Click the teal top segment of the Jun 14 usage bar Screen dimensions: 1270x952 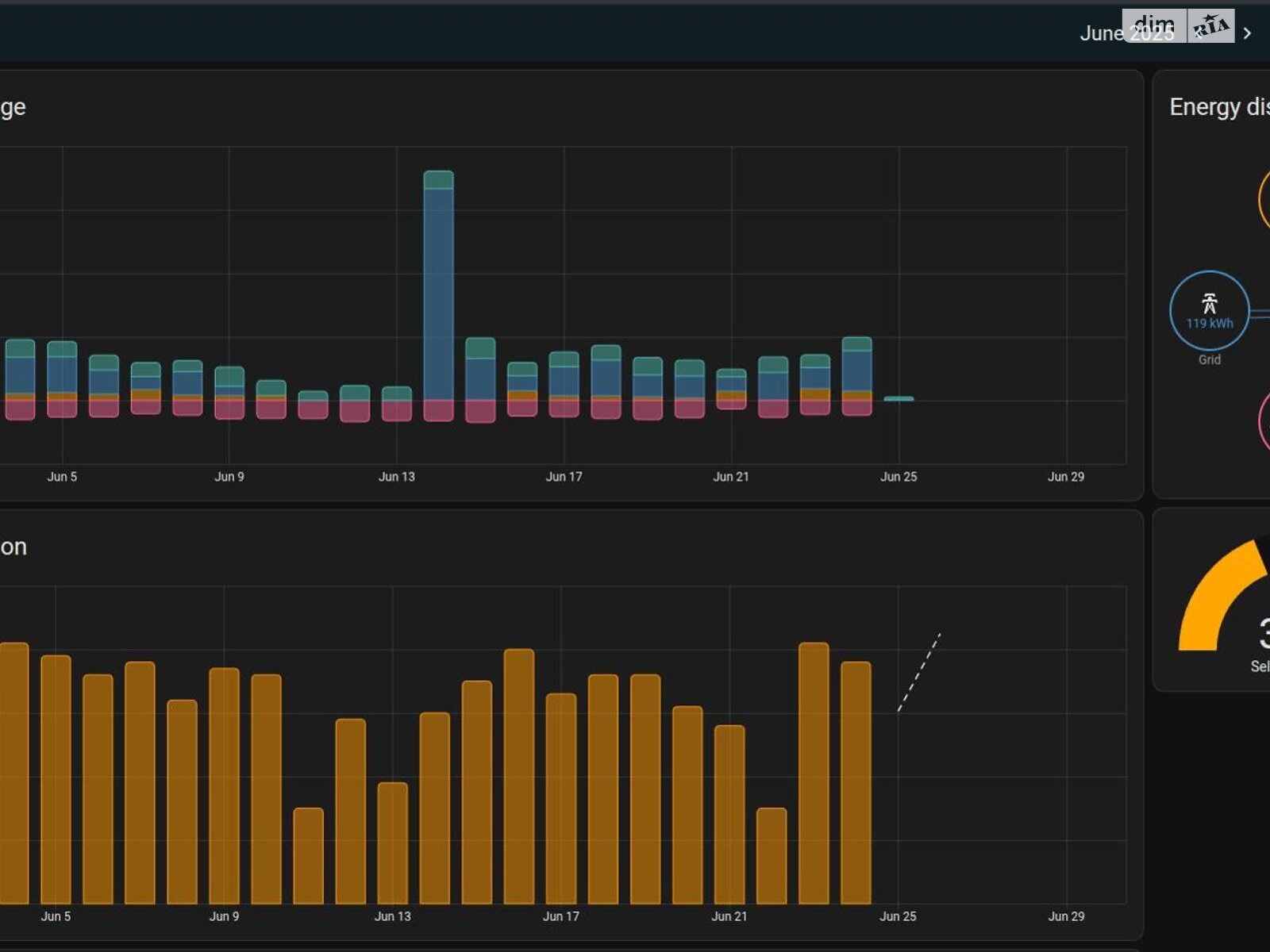pyautogui.click(x=439, y=180)
